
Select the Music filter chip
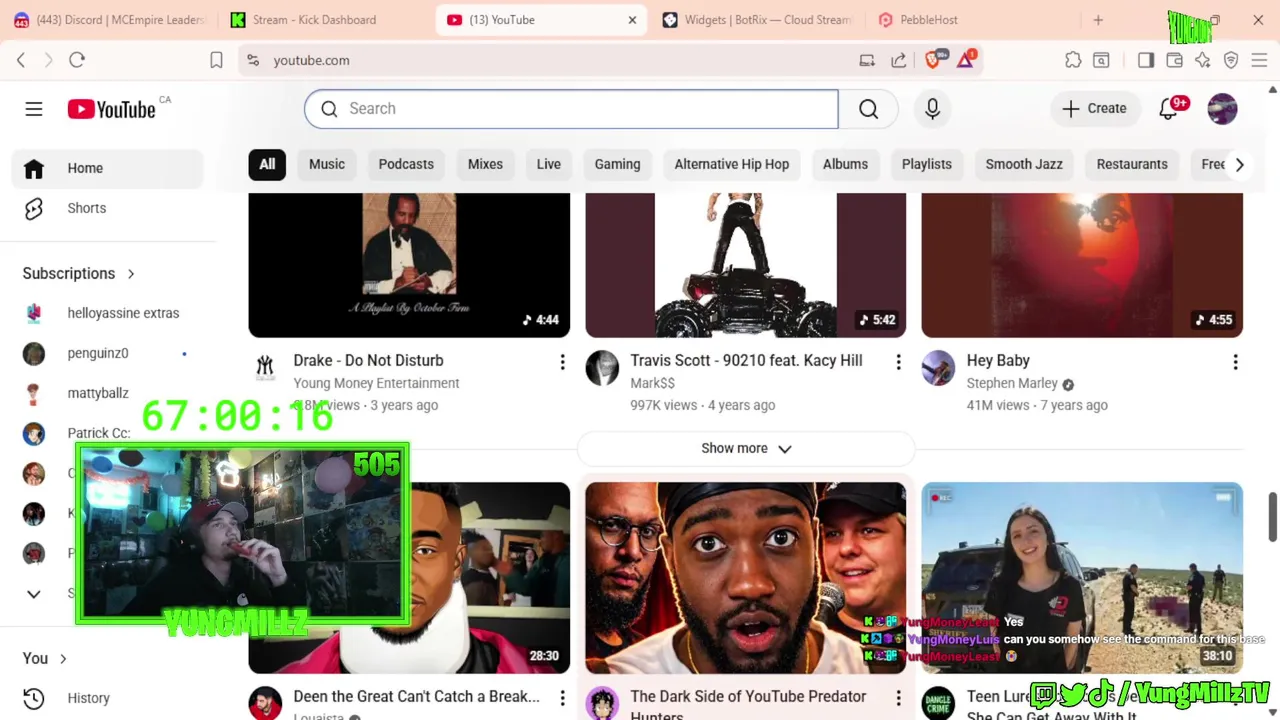click(327, 164)
